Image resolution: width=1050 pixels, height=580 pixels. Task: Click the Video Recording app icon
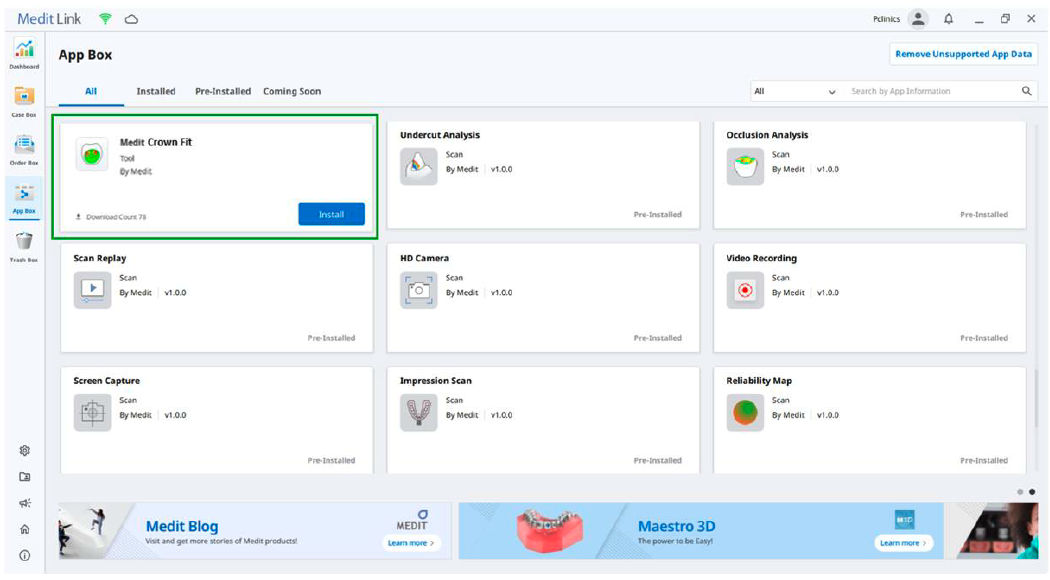coord(745,289)
